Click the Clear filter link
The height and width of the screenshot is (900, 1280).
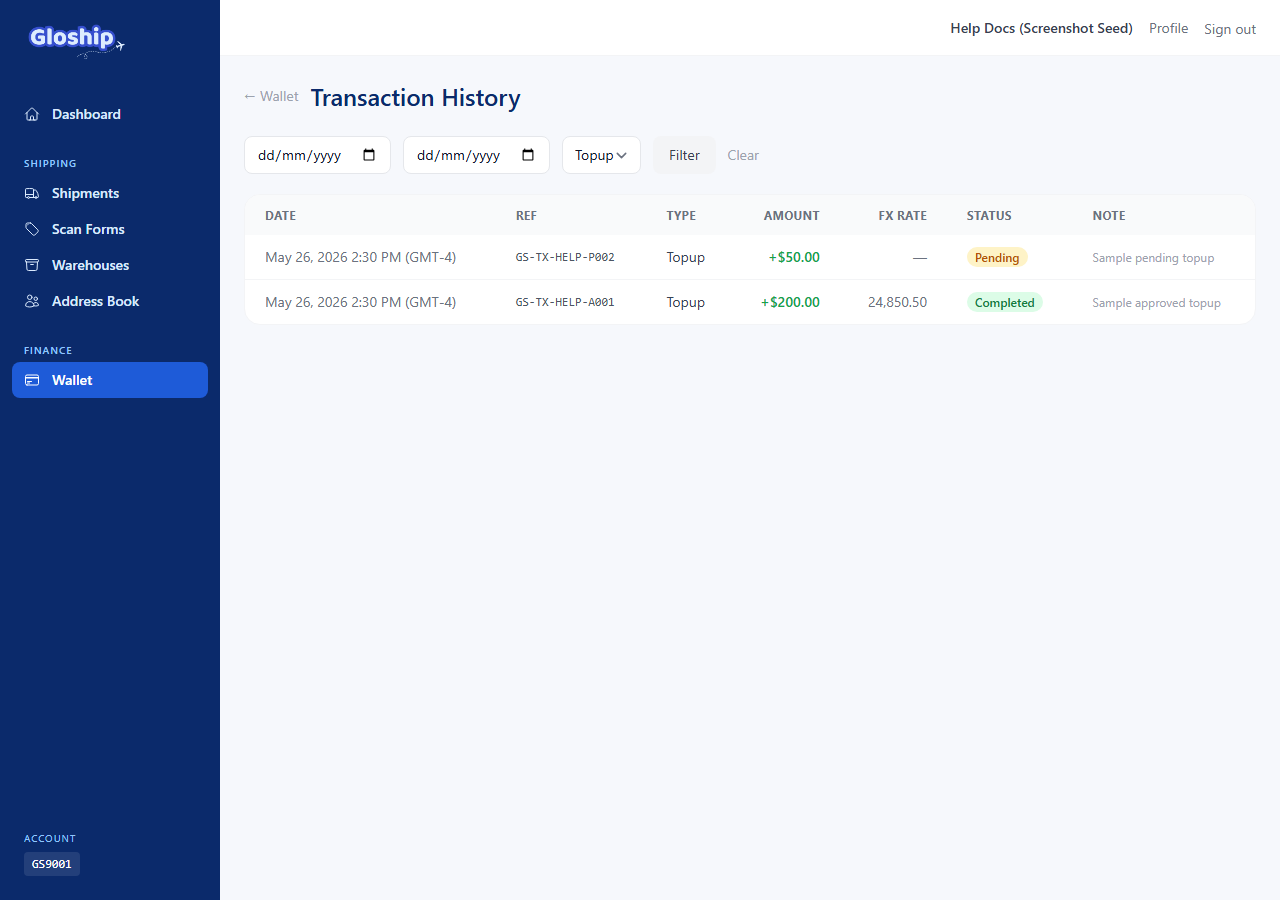[743, 155]
